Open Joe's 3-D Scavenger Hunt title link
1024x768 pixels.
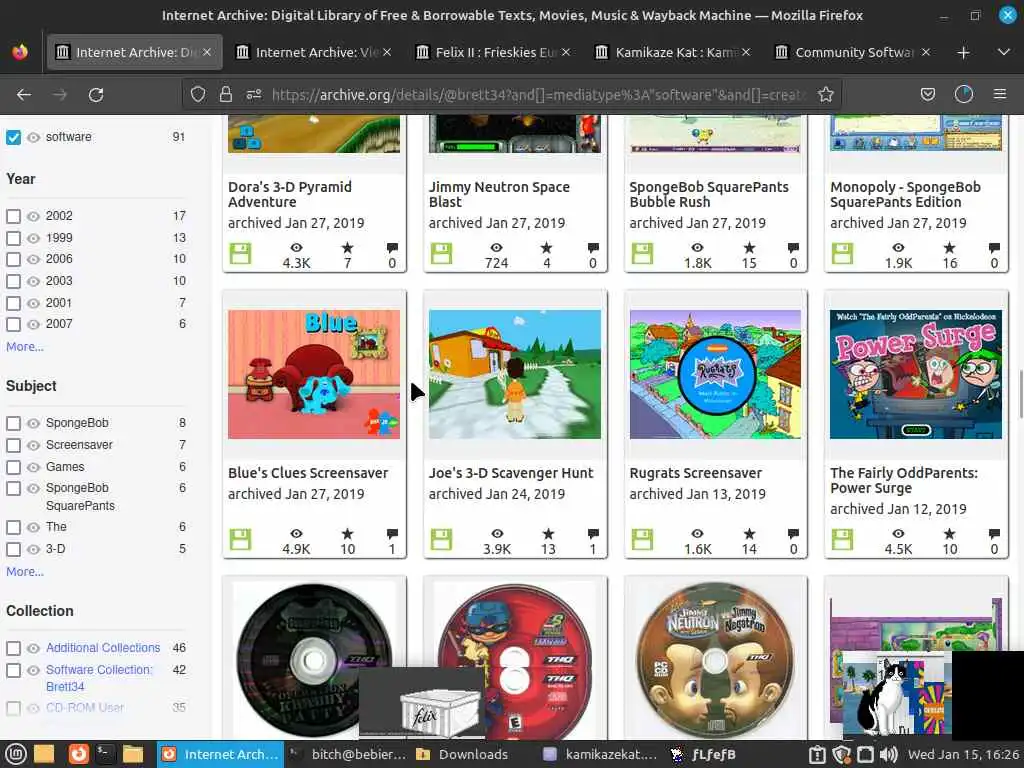[511, 473]
